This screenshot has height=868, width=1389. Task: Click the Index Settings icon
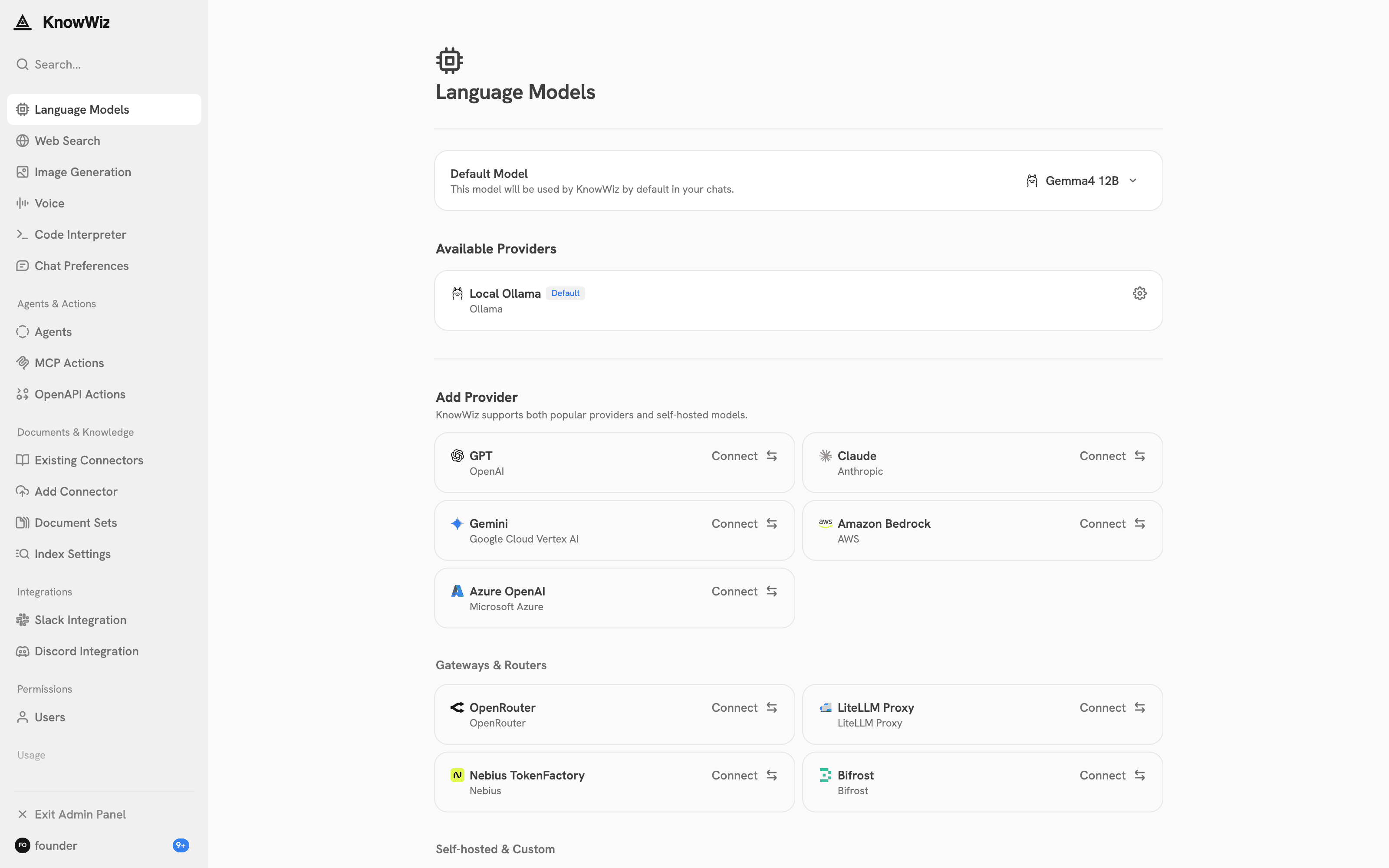[23, 554]
